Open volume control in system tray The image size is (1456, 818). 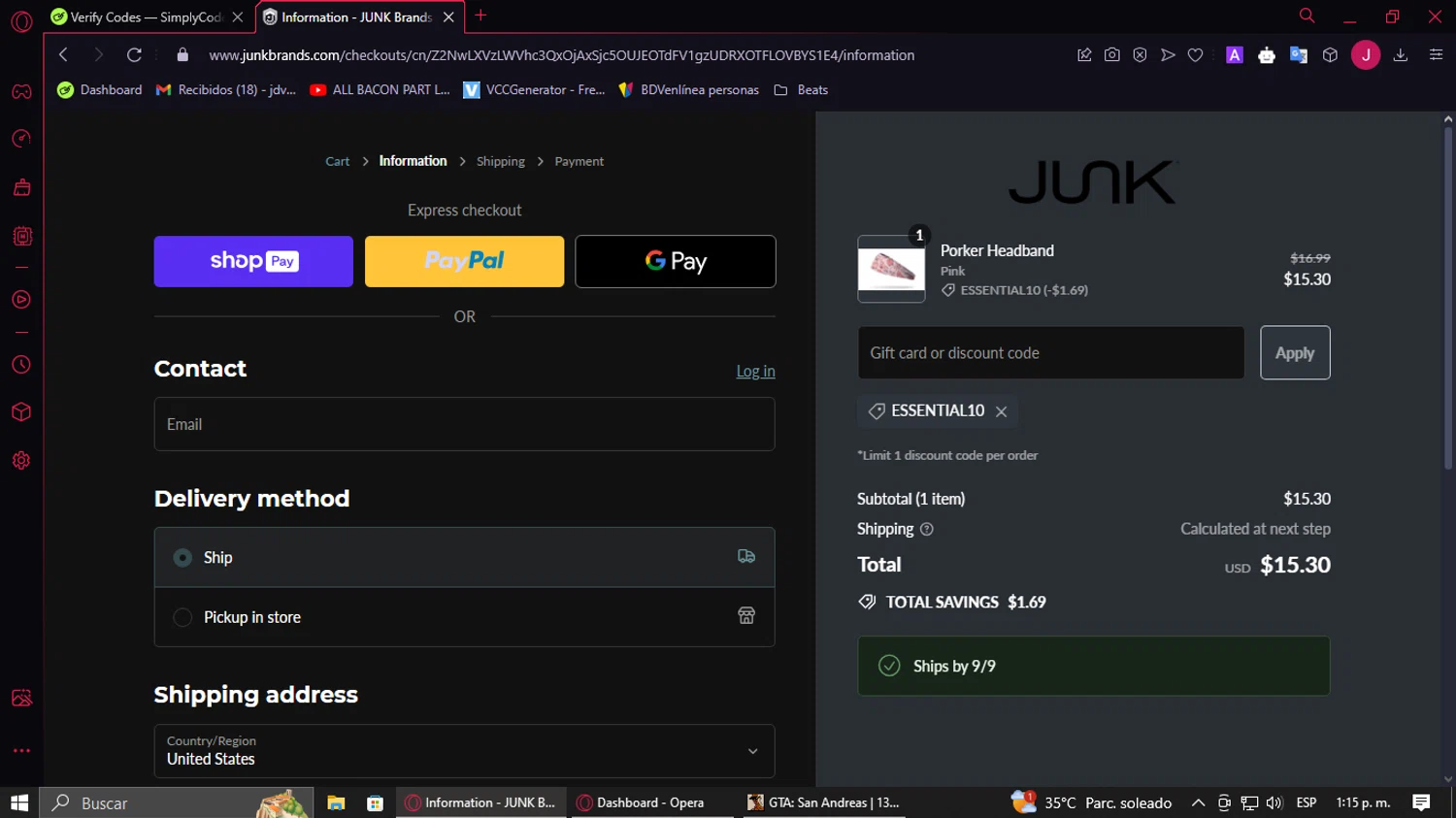[1274, 802]
